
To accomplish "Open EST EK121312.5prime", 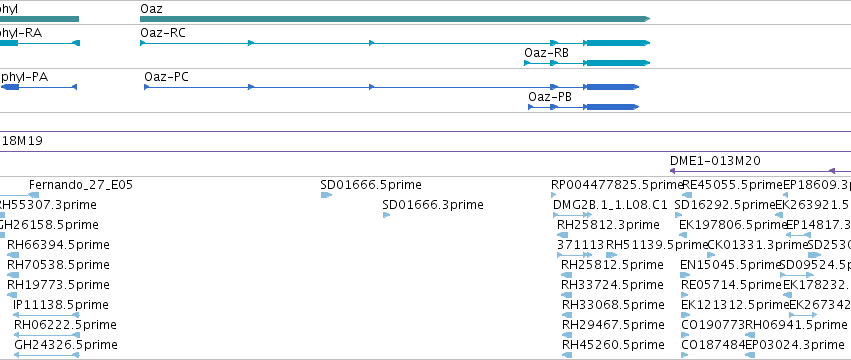I will pyautogui.click(x=734, y=305).
